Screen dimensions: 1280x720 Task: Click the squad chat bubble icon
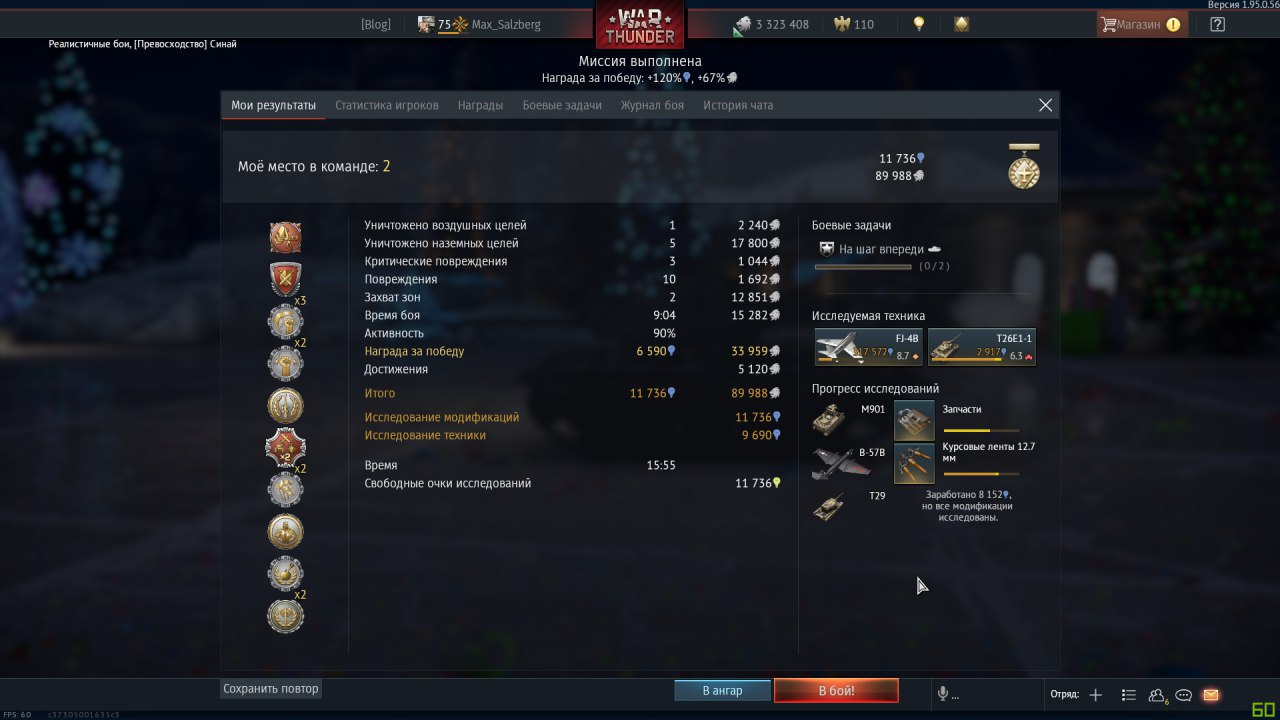(1184, 694)
